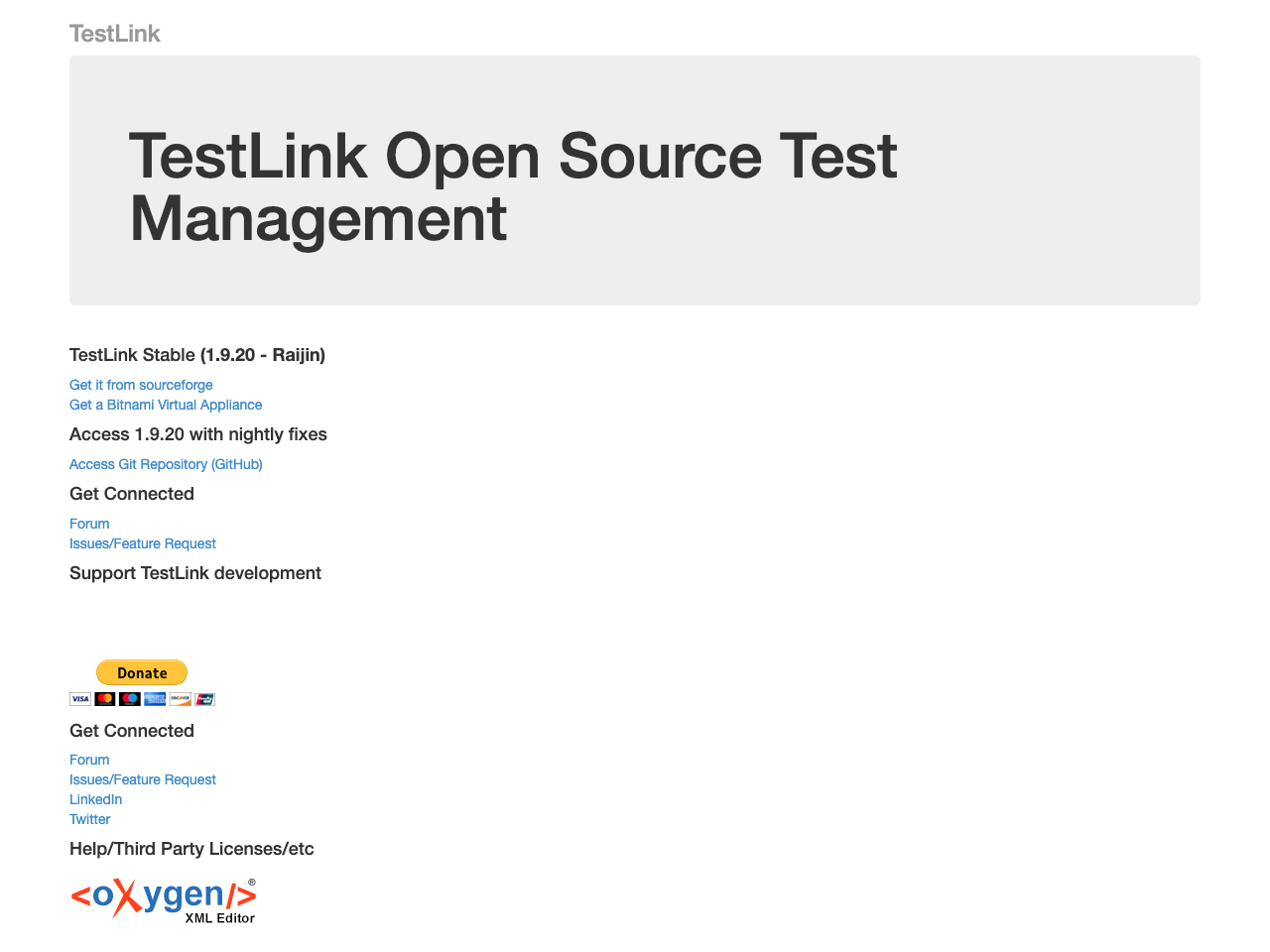The image size is (1270, 952).
Task: Click the 'TestLink Open Source Test Management' headline
Action: tap(513, 187)
